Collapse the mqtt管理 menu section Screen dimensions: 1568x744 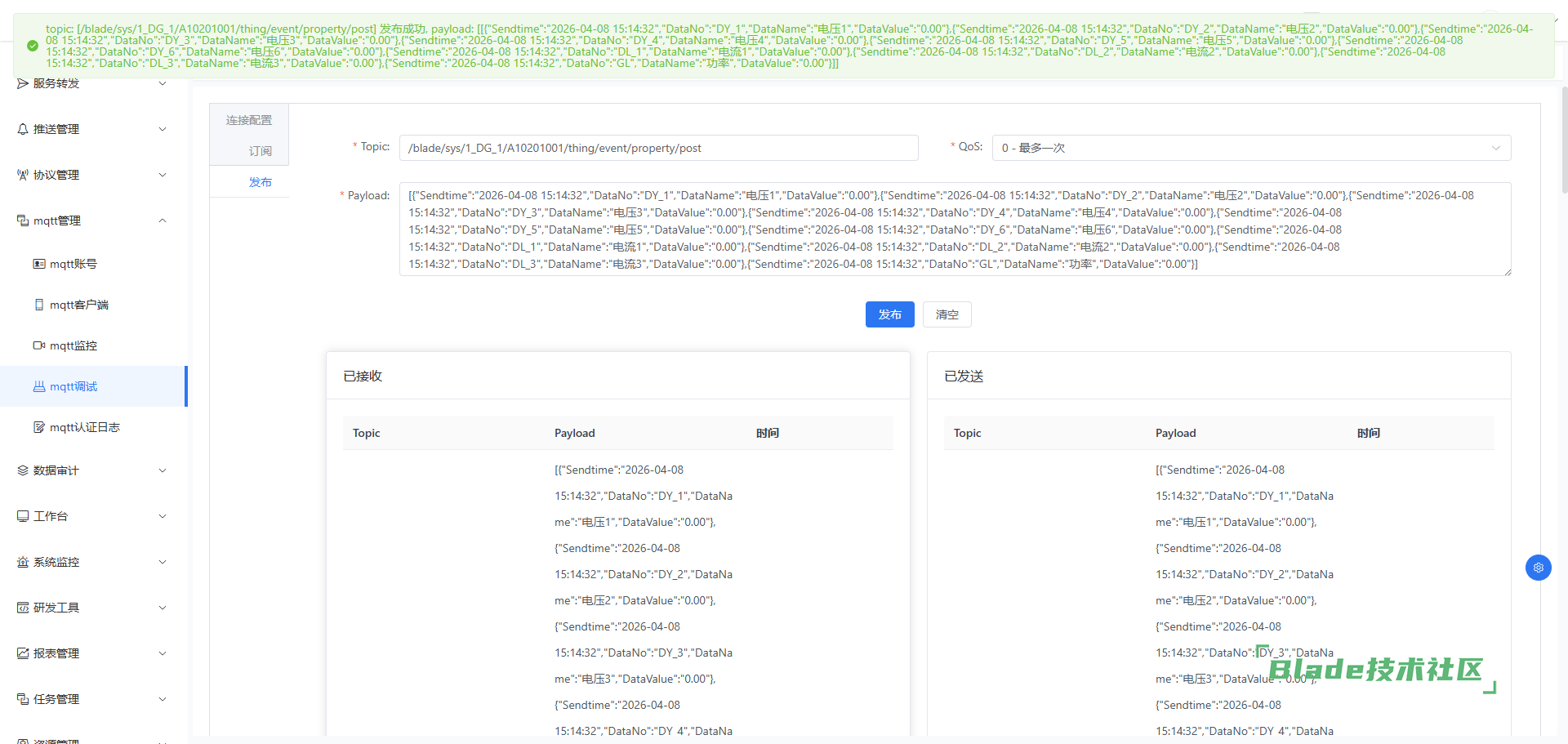click(163, 221)
